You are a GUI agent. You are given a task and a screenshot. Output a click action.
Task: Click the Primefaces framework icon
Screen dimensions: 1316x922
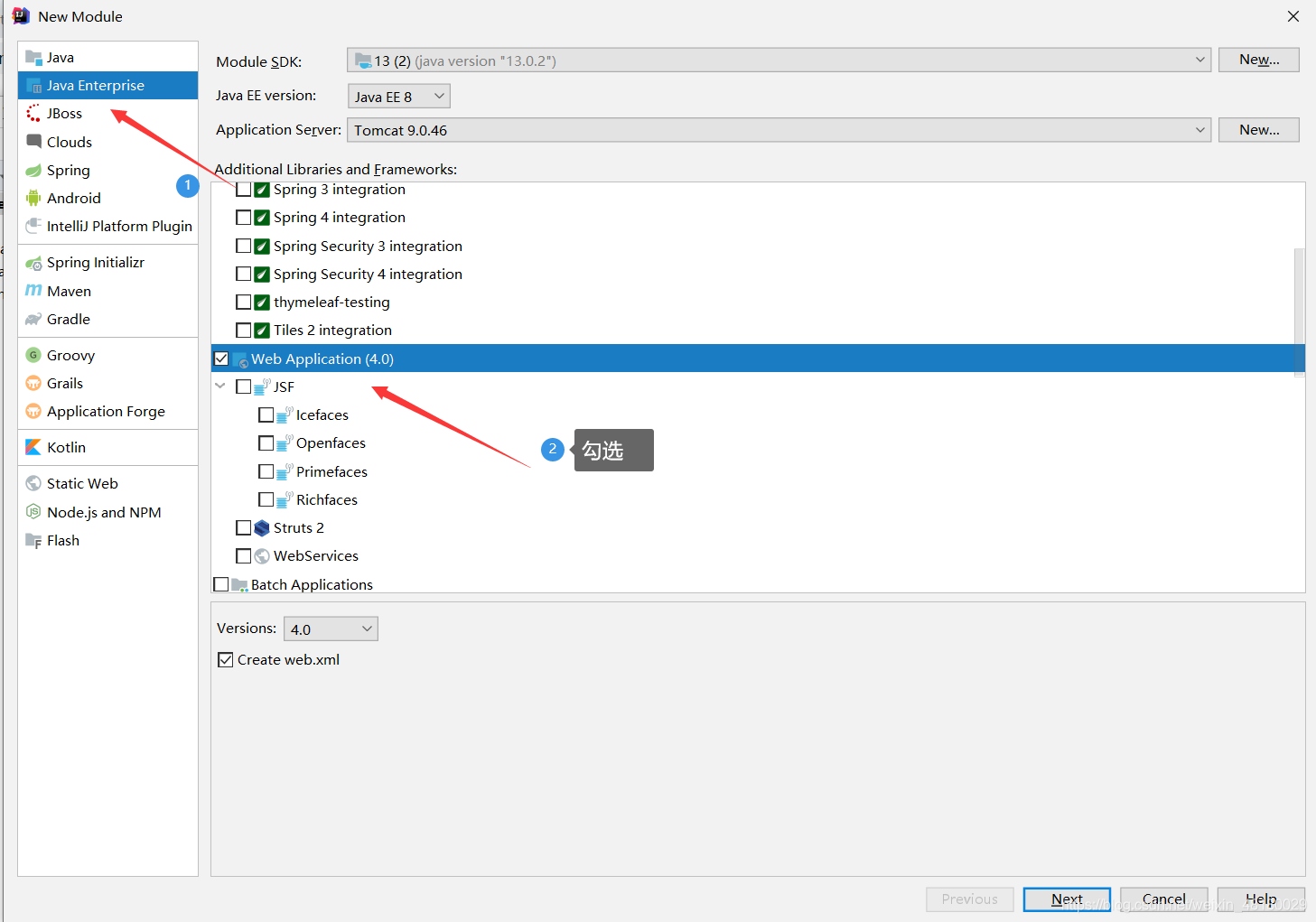[285, 471]
